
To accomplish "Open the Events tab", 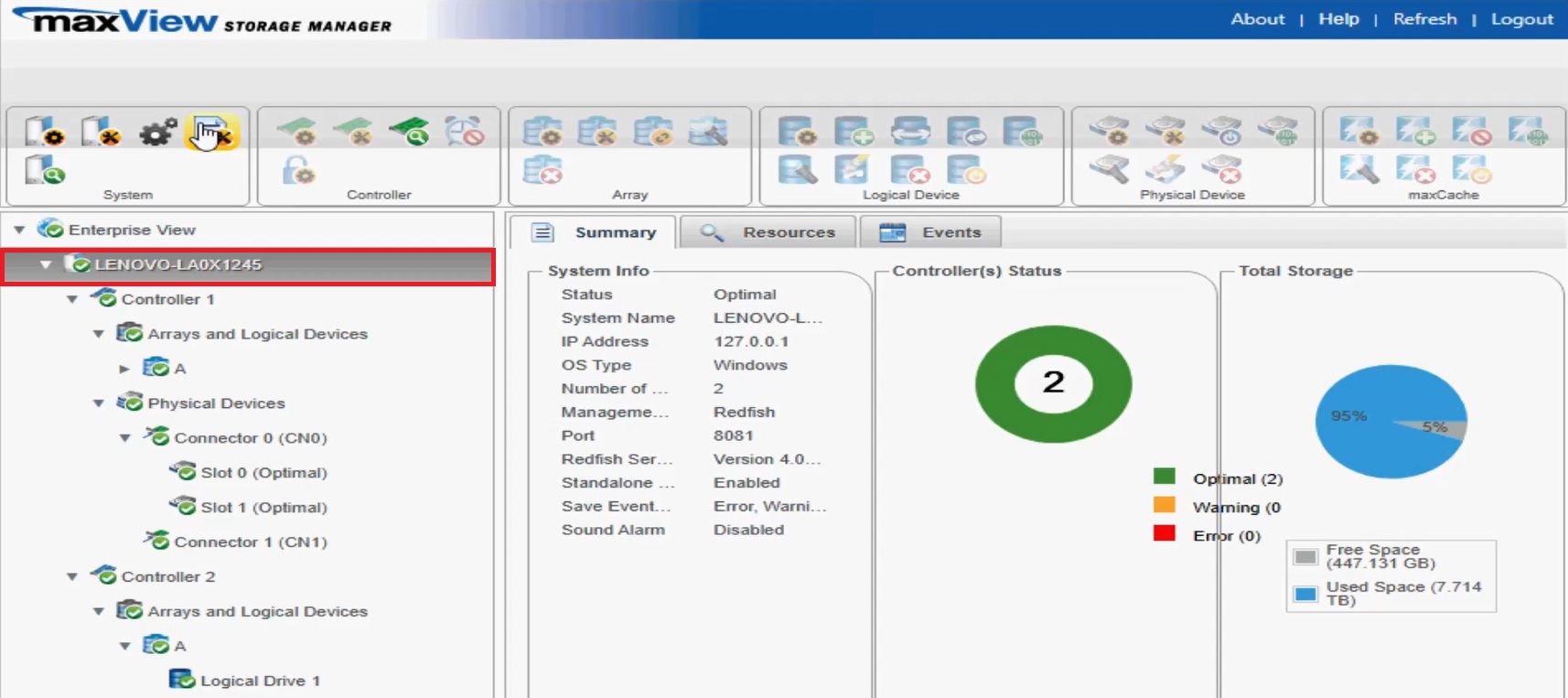I will pyautogui.click(x=930, y=232).
